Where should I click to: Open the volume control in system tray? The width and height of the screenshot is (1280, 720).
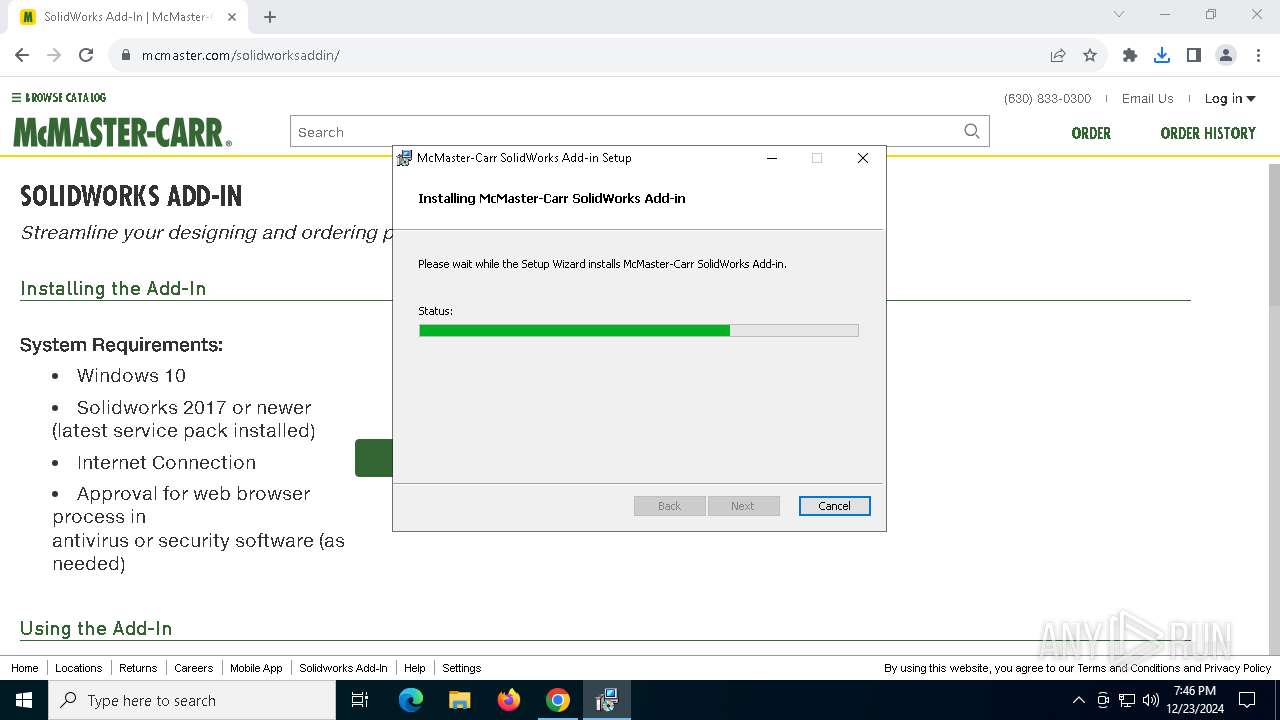1151,700
